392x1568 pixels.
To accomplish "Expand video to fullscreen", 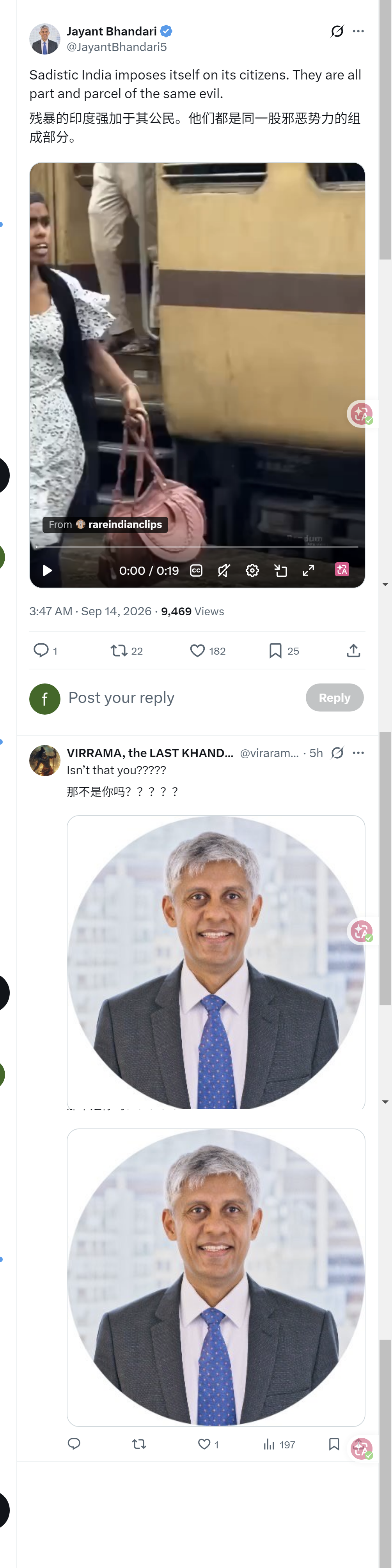I will (309, 570).
